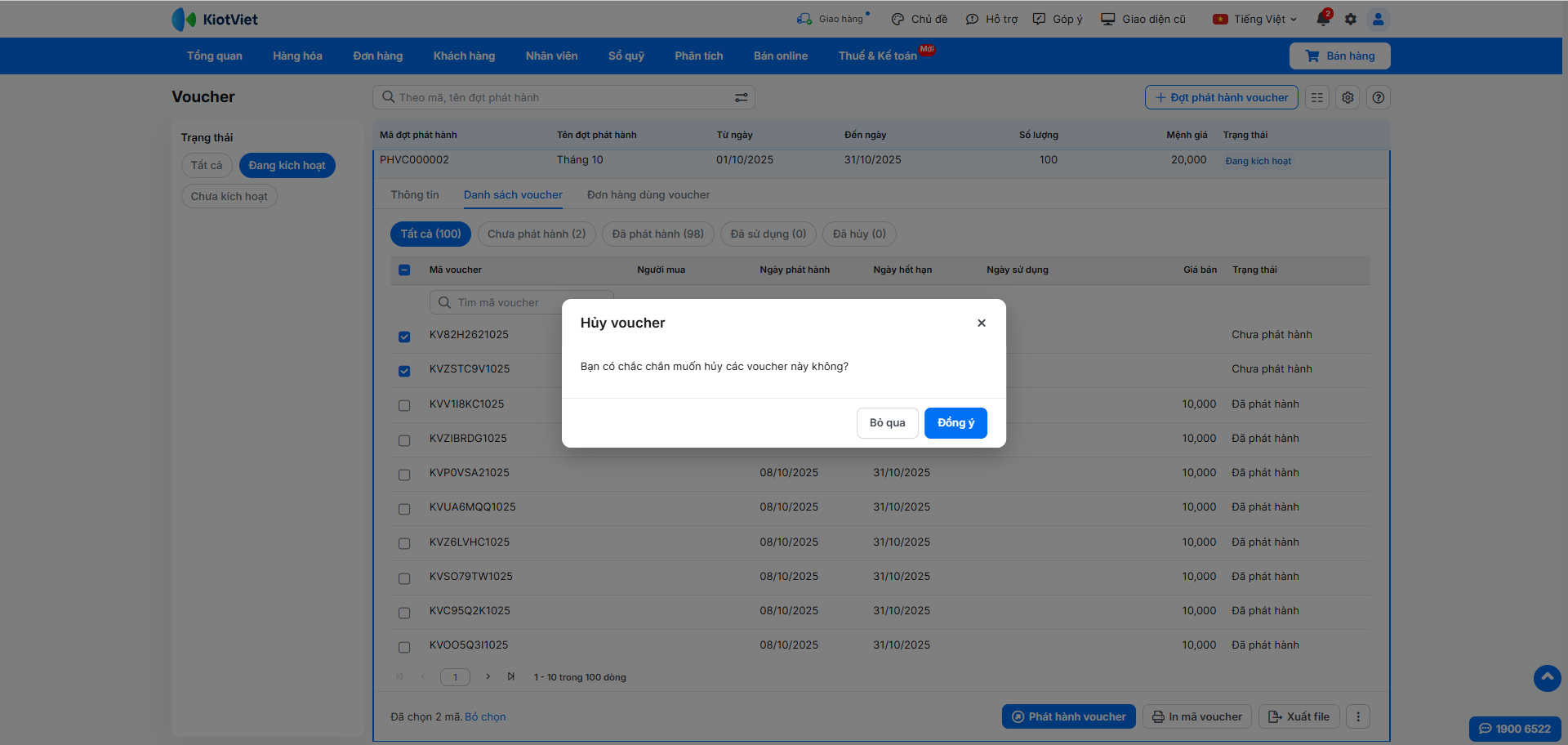The width and height of the screenshot is (1568, 745).
Task: Open the Đơn hàng menu
Action: [378, 56]
